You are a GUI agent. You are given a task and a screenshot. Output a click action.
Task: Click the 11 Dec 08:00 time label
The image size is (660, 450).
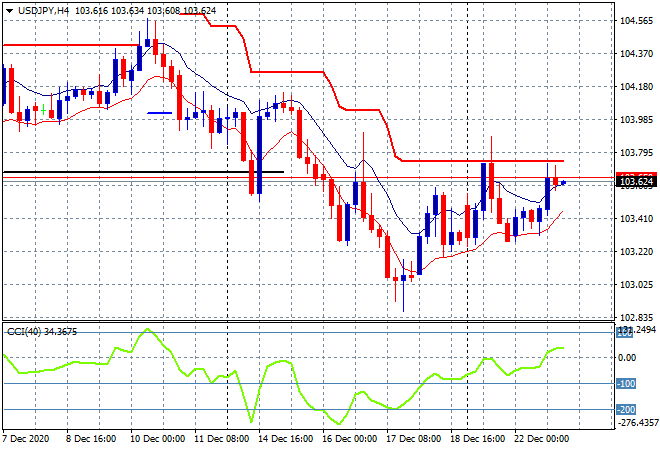point(221,439)
